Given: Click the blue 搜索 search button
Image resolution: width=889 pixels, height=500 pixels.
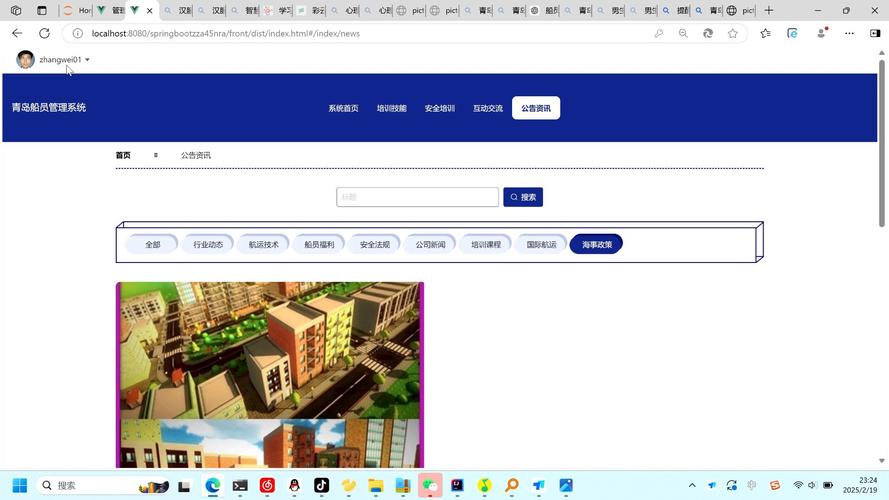Looking at the screenshot, I should pyautogui.click(x=523, y=197).
